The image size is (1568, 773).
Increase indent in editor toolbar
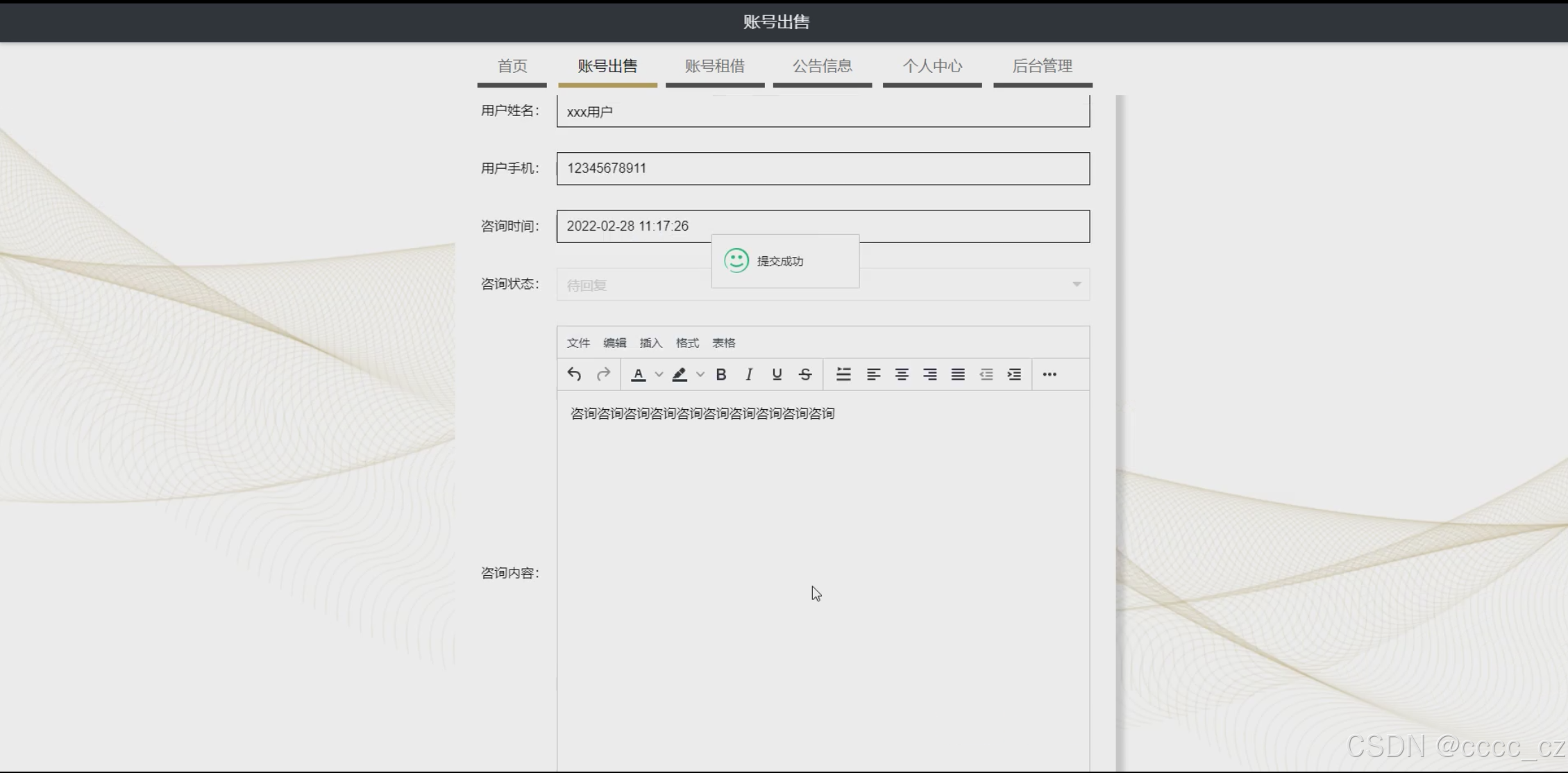[x=1014, y=374]
